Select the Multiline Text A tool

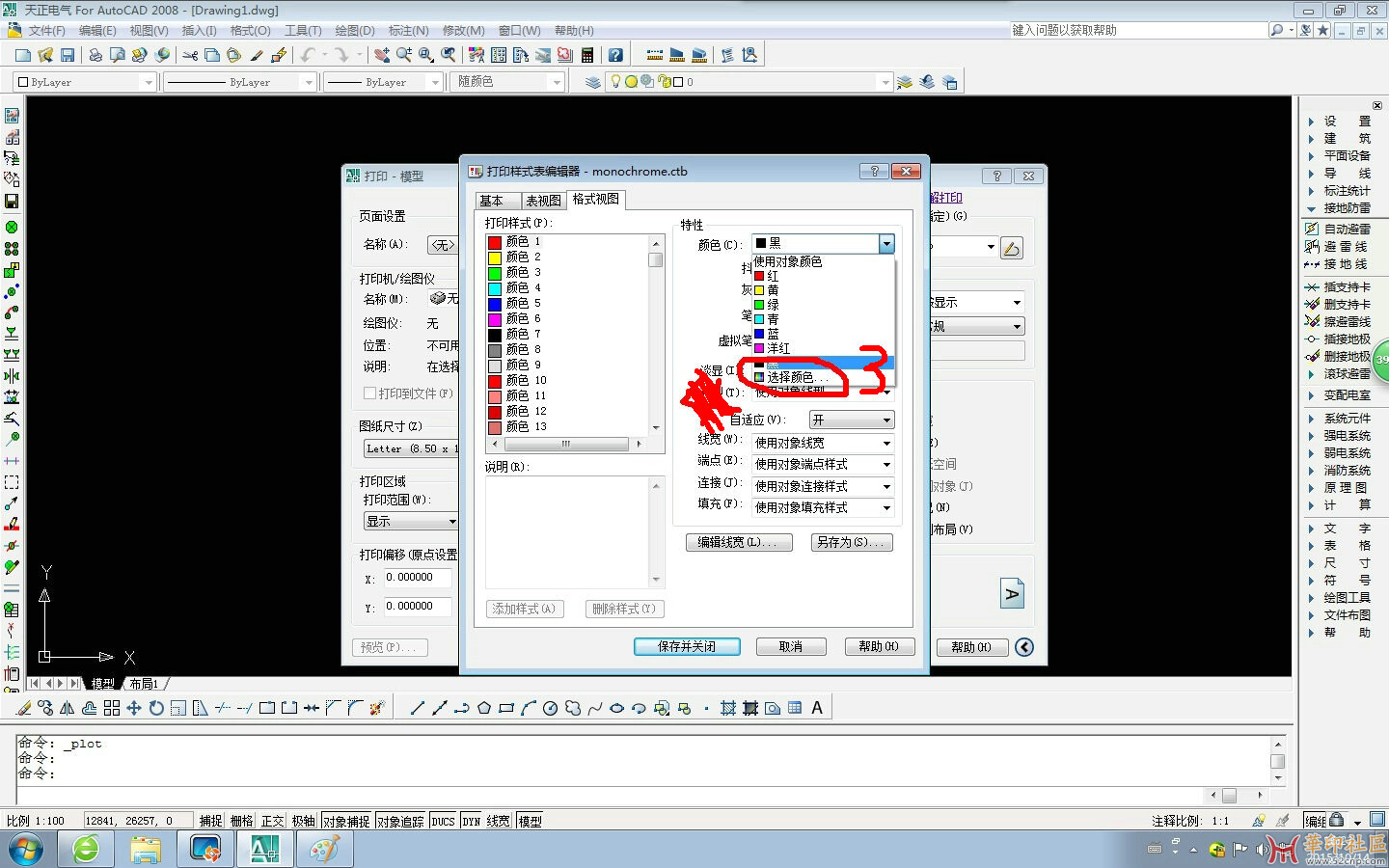tap(817, 708)
